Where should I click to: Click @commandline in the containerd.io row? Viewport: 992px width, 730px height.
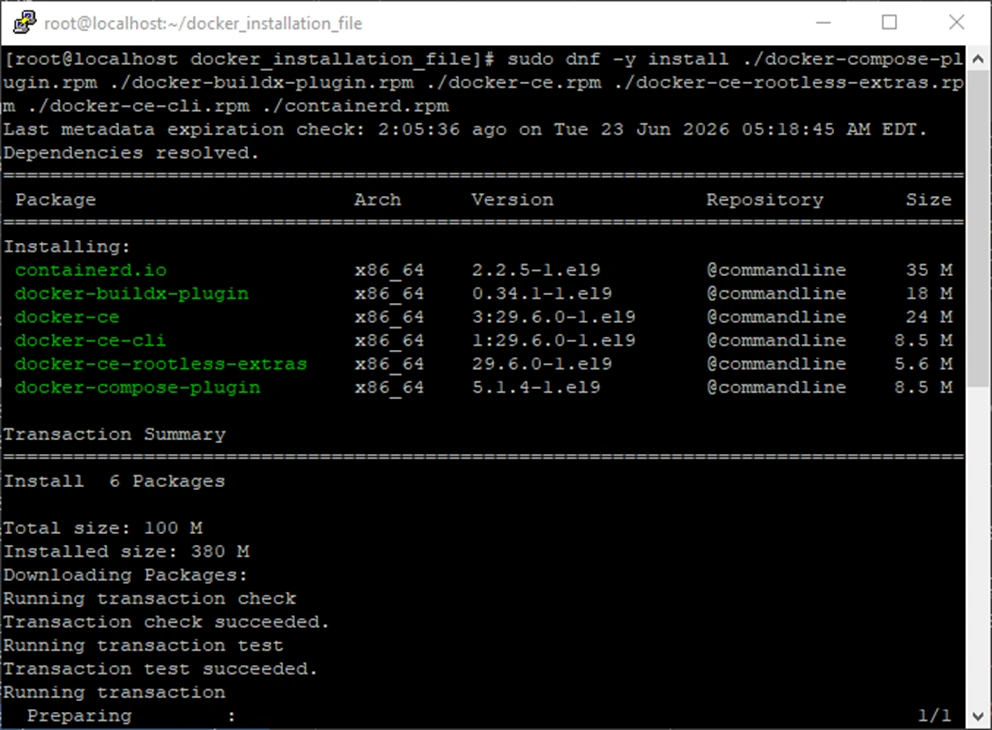tap(776, 270)
